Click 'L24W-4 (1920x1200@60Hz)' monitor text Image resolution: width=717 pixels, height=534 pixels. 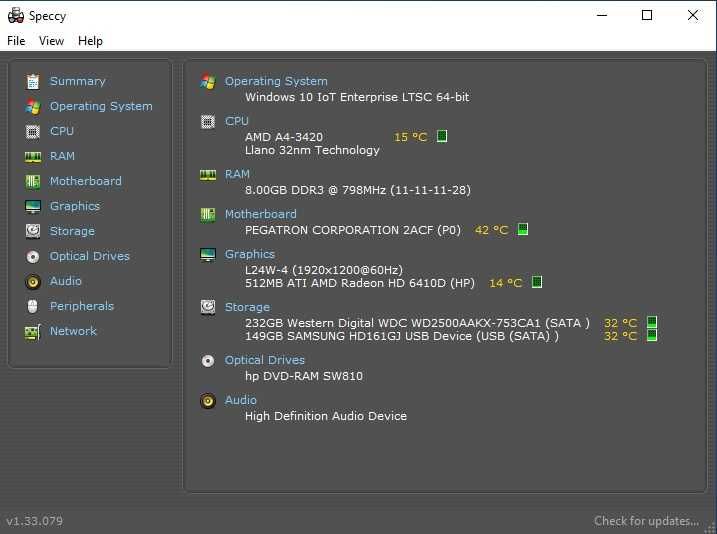pyautogui.click(x=324, y=270)
